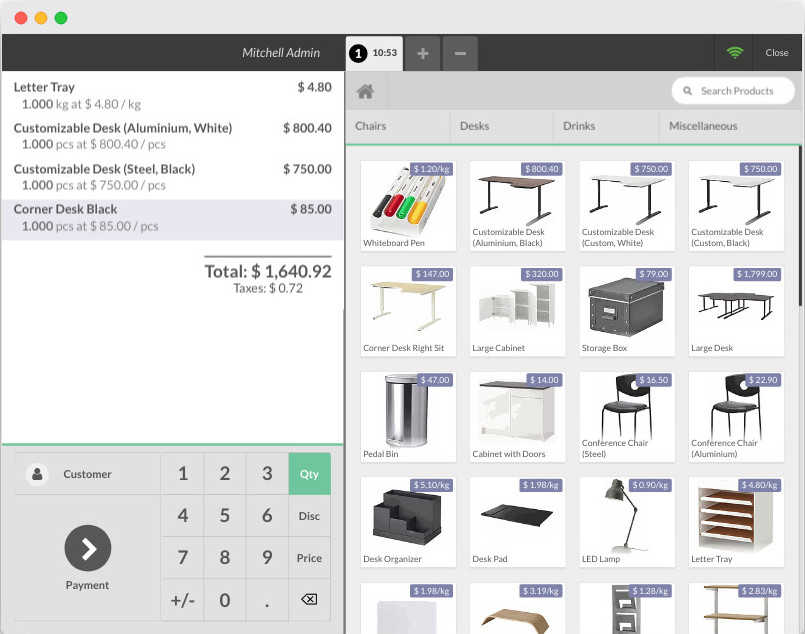
Task: Click the search magnifier icon
Action: (687, 91)
